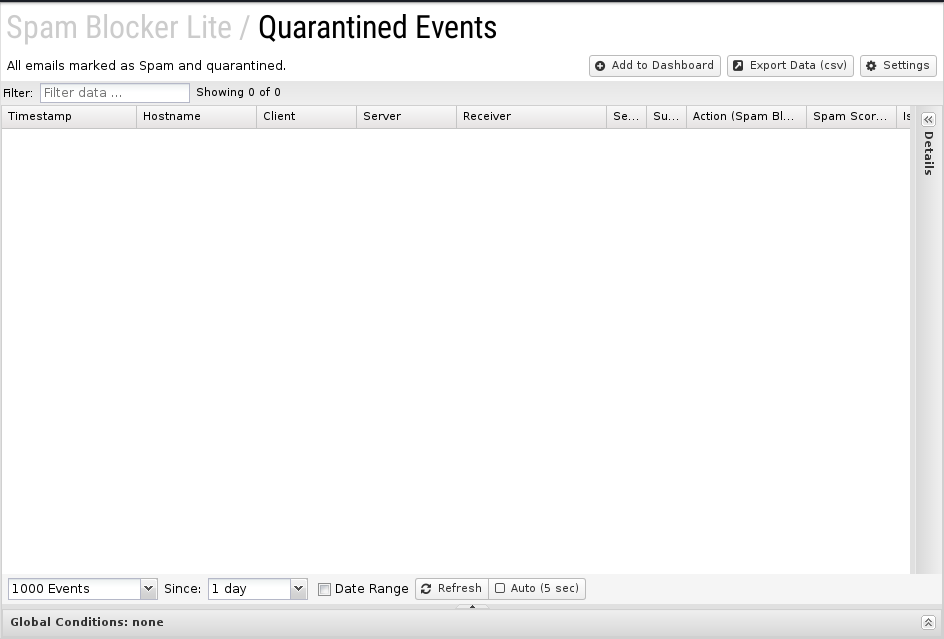
Task: Click the vertical Details panel label
Action: click(x=928, y=153)
